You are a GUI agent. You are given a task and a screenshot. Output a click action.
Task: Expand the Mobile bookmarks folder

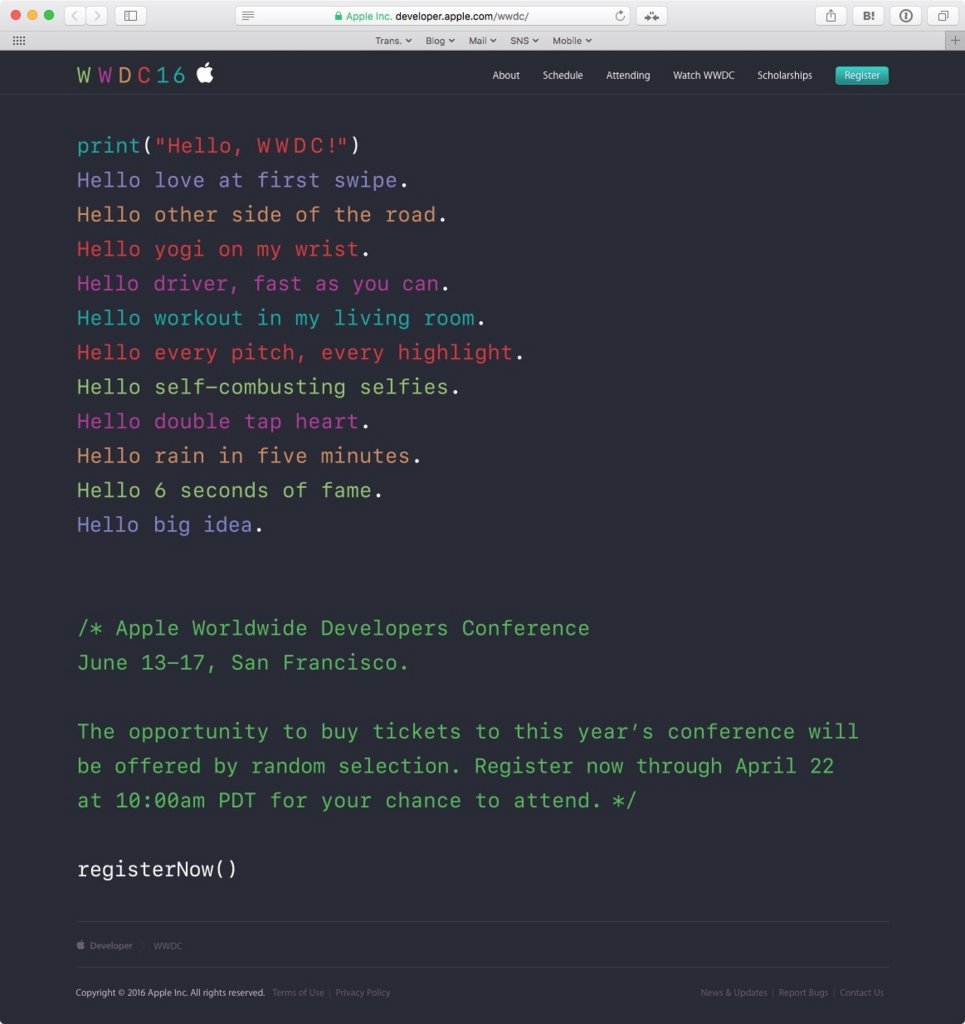pyautogui.click(x=572, y=40)
